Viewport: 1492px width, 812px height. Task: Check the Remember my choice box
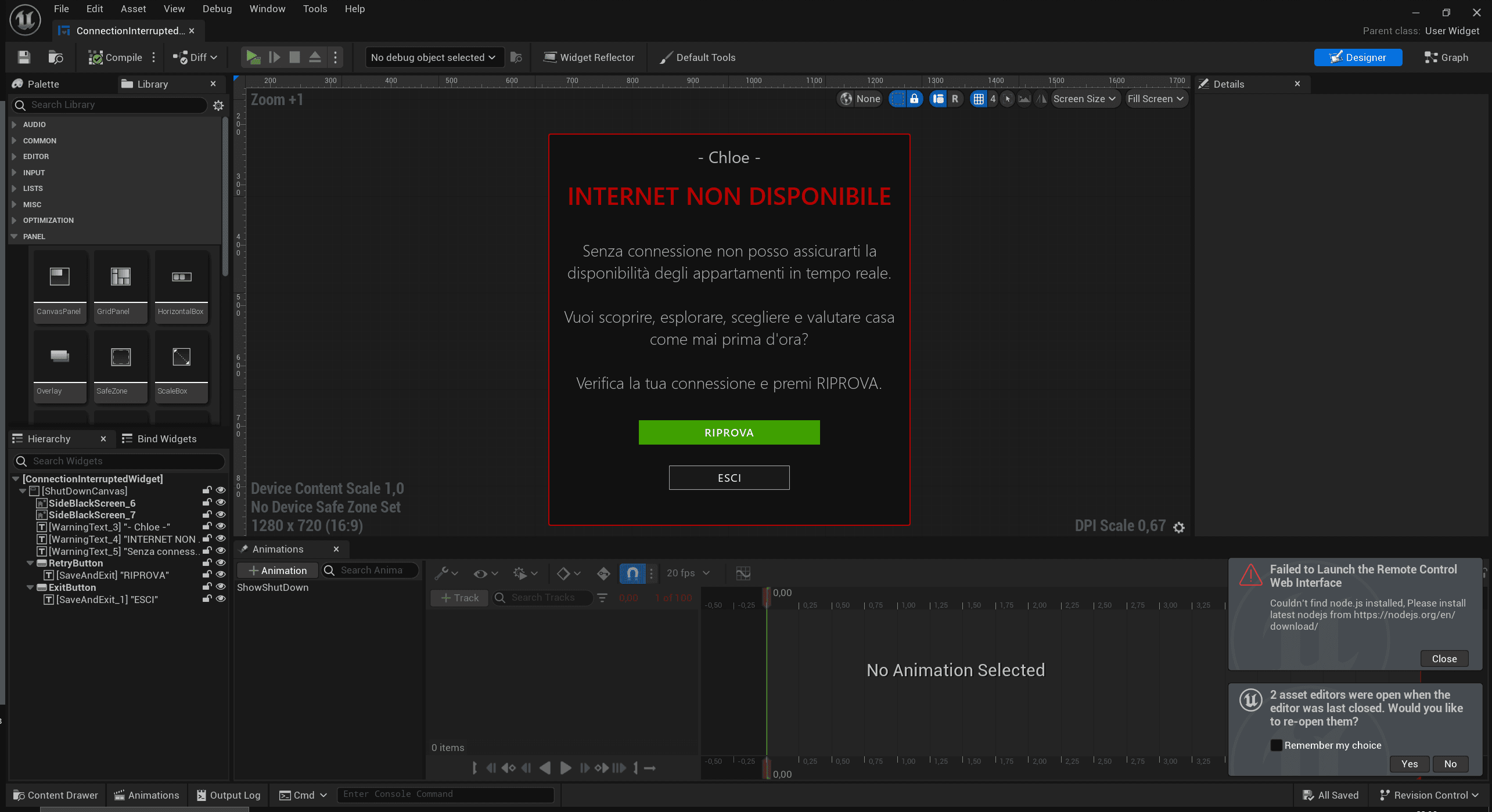[1276, 745]
